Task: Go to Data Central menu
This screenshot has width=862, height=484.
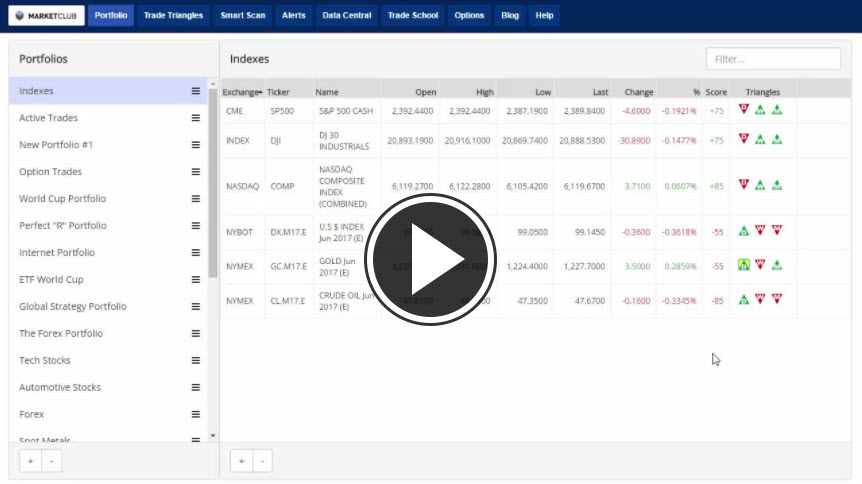Action: tap(347, 16)
